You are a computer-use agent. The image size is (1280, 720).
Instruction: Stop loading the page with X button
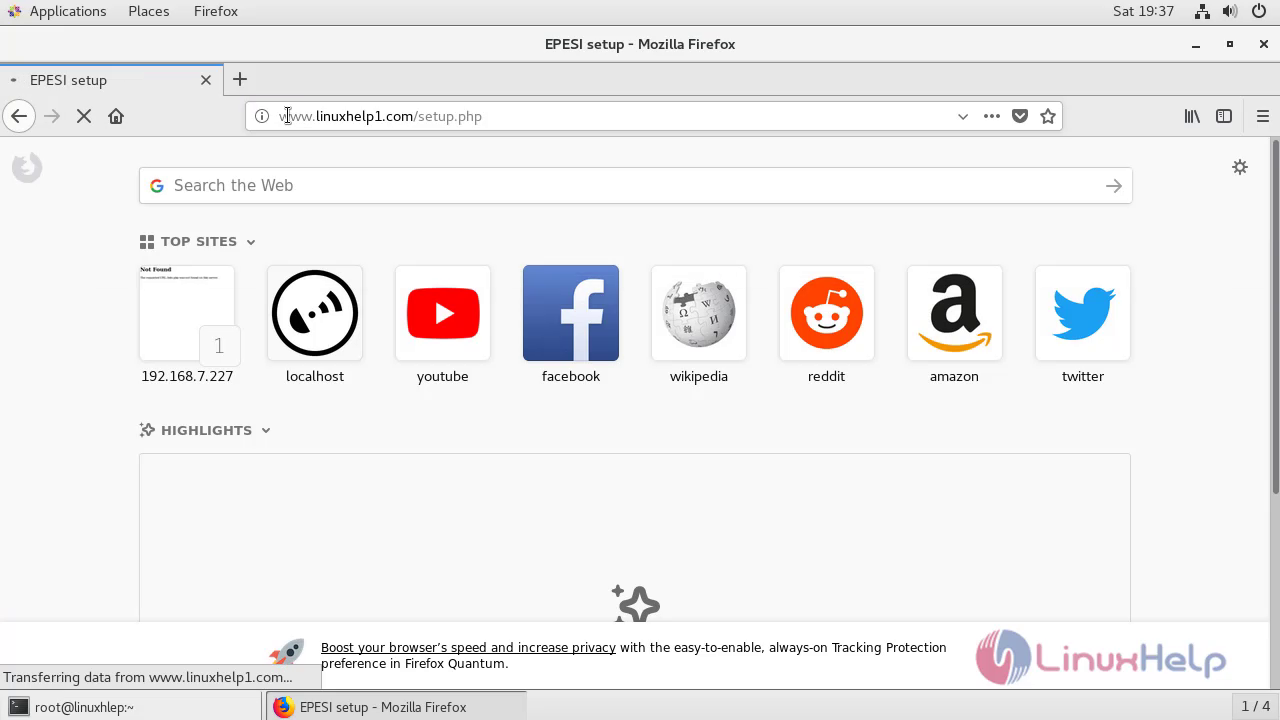click(84, 116)
